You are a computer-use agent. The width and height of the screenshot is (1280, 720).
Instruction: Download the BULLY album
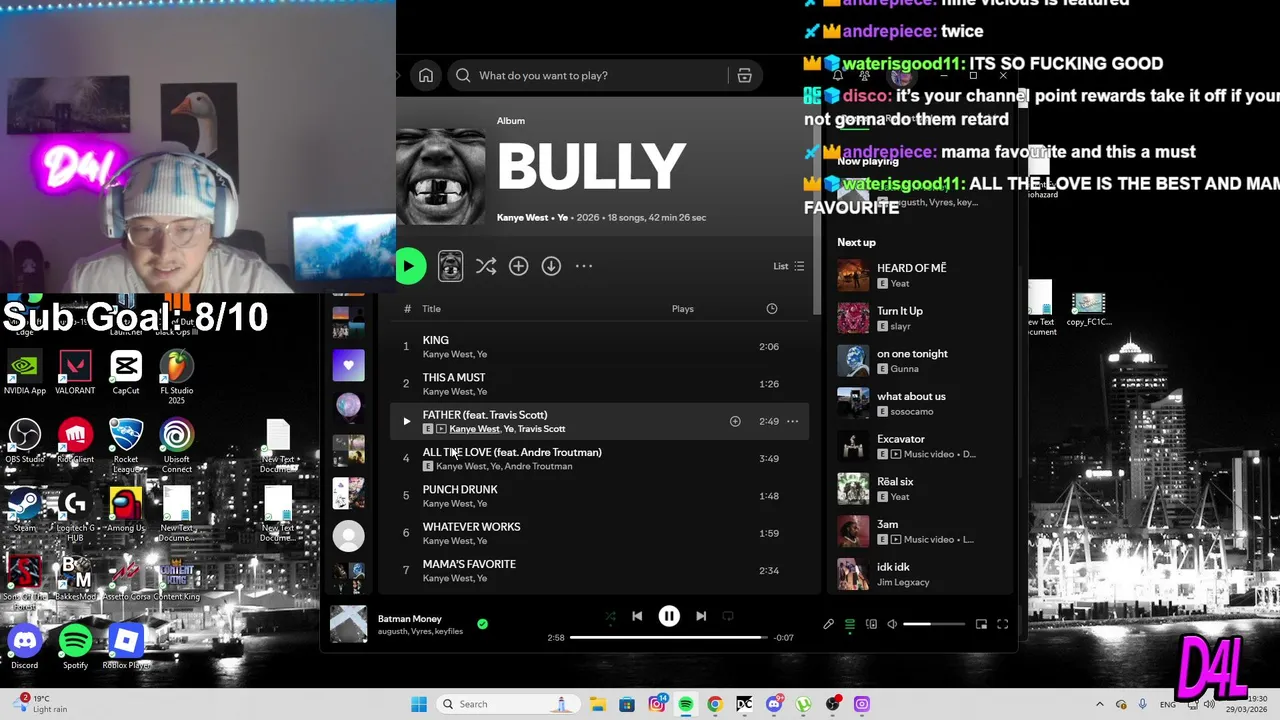[x=551, y=266]
